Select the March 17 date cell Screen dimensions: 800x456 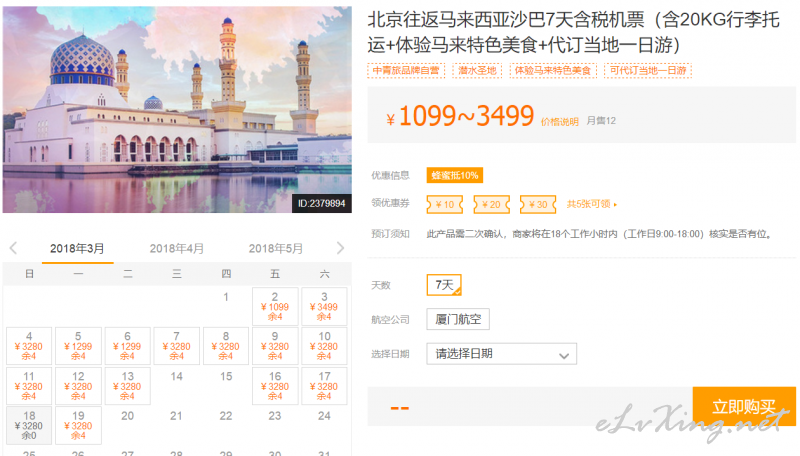(x=324, y=386)
